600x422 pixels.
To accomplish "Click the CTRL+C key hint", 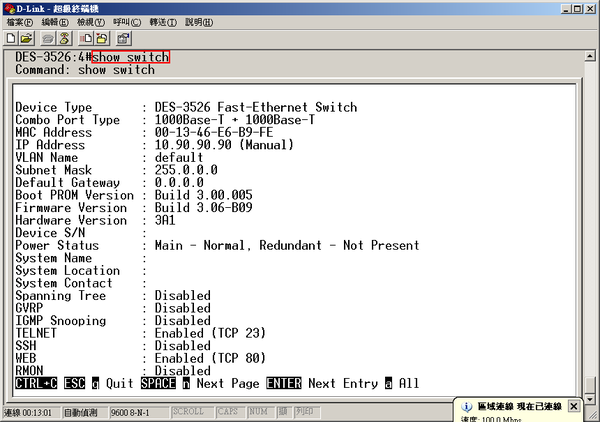I will (x=36, y=383).
